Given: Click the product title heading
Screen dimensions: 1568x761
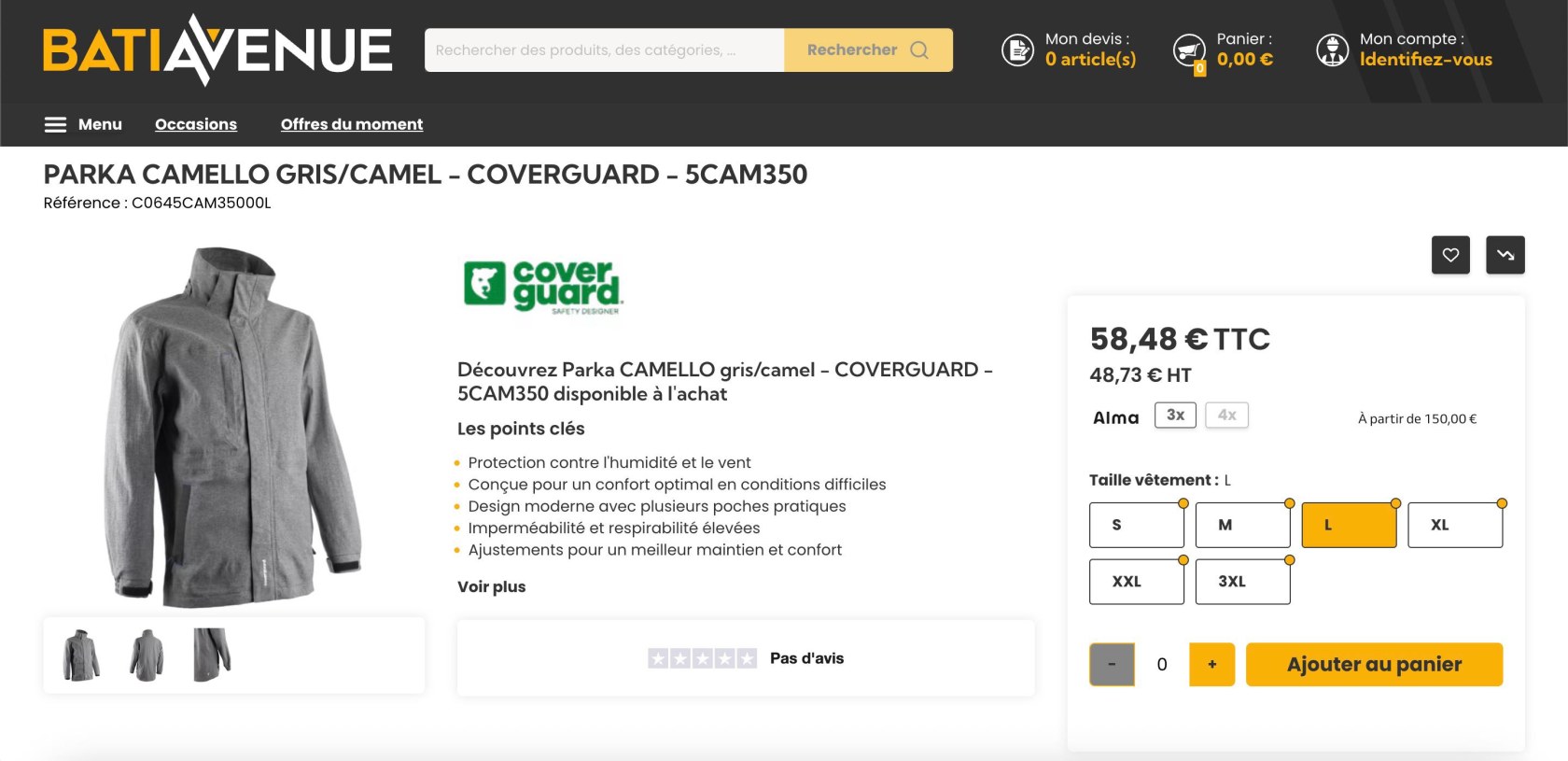Looking at the screenshot, I should (426, 175).
